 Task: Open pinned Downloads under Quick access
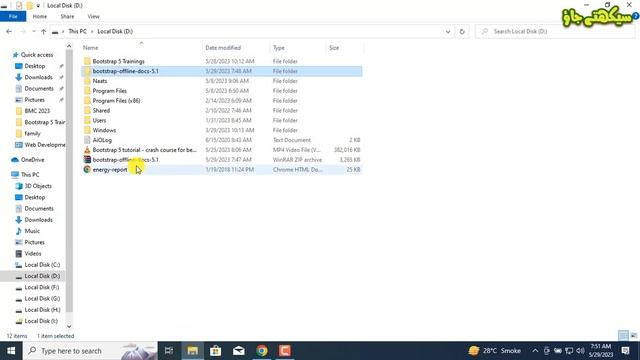click(x=38, y=77)
